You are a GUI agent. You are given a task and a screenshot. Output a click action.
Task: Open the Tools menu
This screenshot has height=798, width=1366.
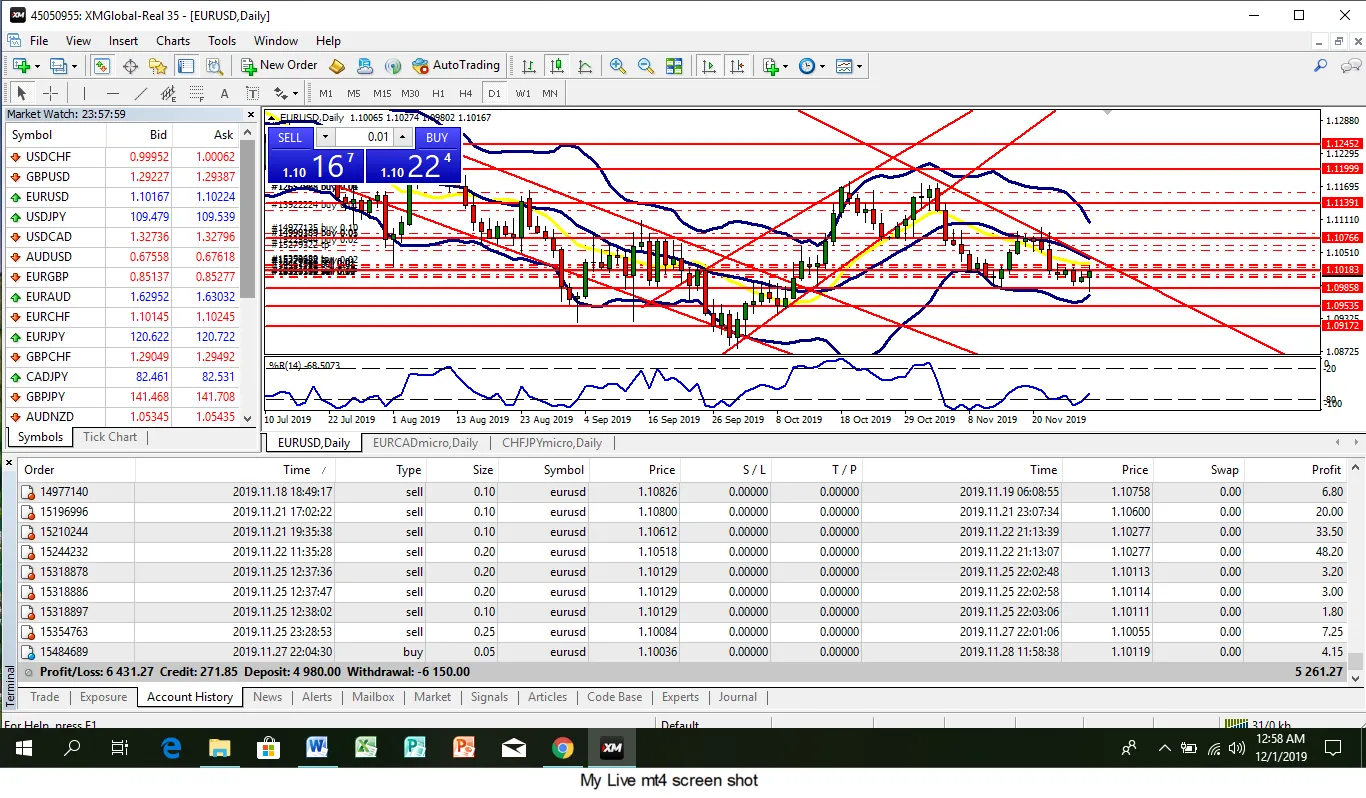pyautogui.click(x=222, y=41)
